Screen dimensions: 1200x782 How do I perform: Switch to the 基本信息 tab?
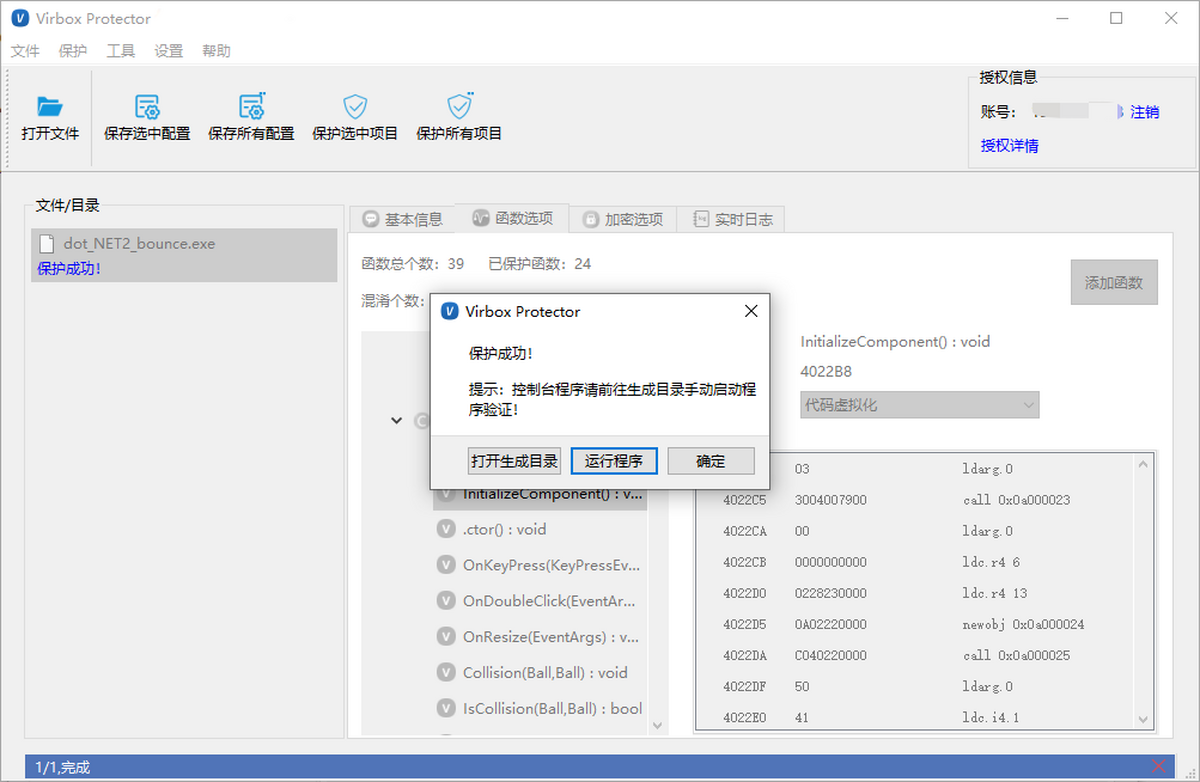[402, 219]
